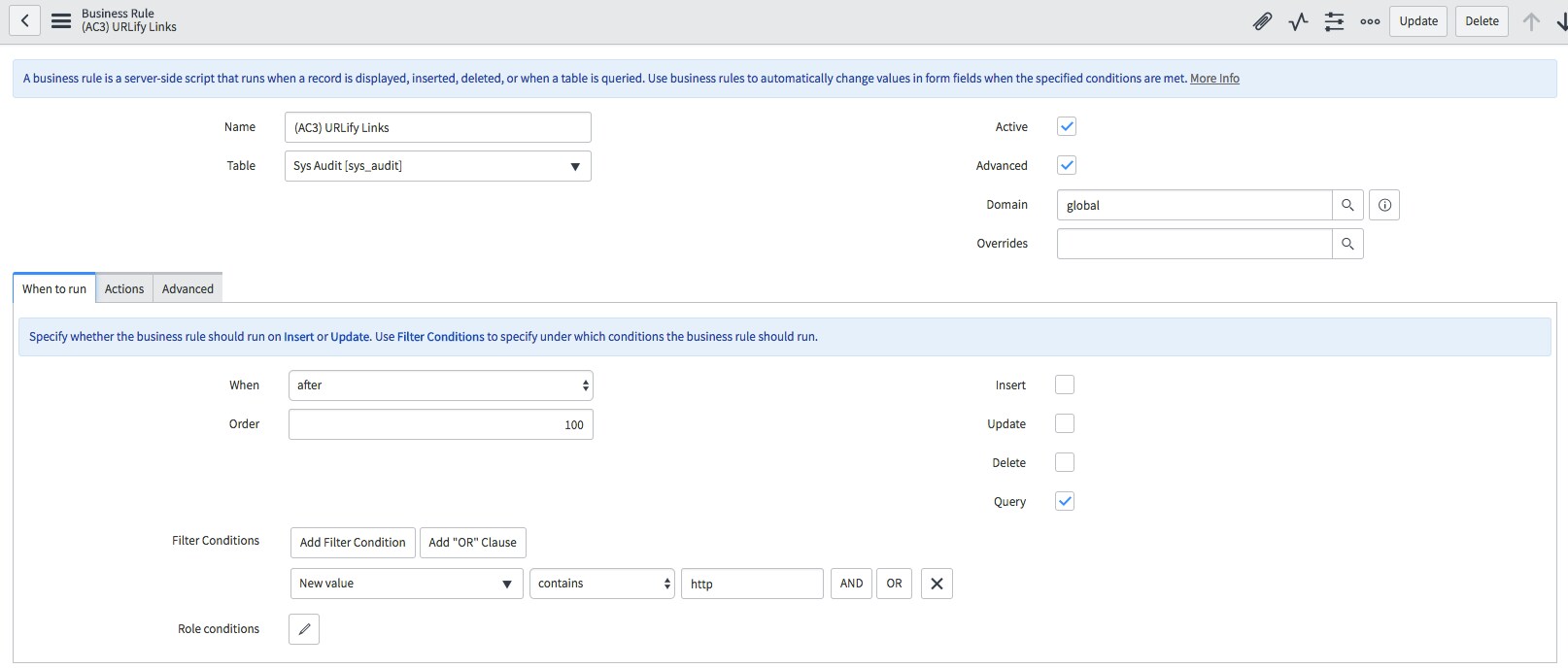This screenshot has width=1568, height=669.
Task: Enable the Insert checkbox
Action: (x=1065, y=385)
